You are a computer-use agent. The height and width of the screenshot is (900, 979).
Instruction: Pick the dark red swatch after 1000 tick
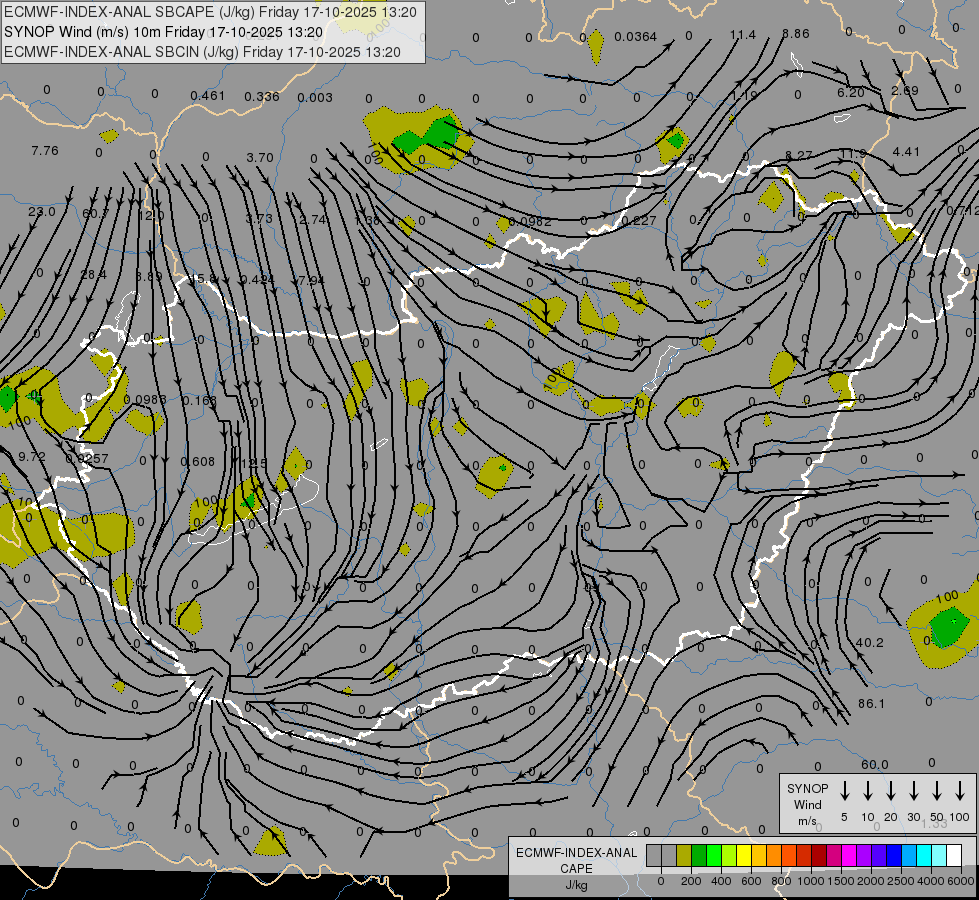(x=819, y=856)
